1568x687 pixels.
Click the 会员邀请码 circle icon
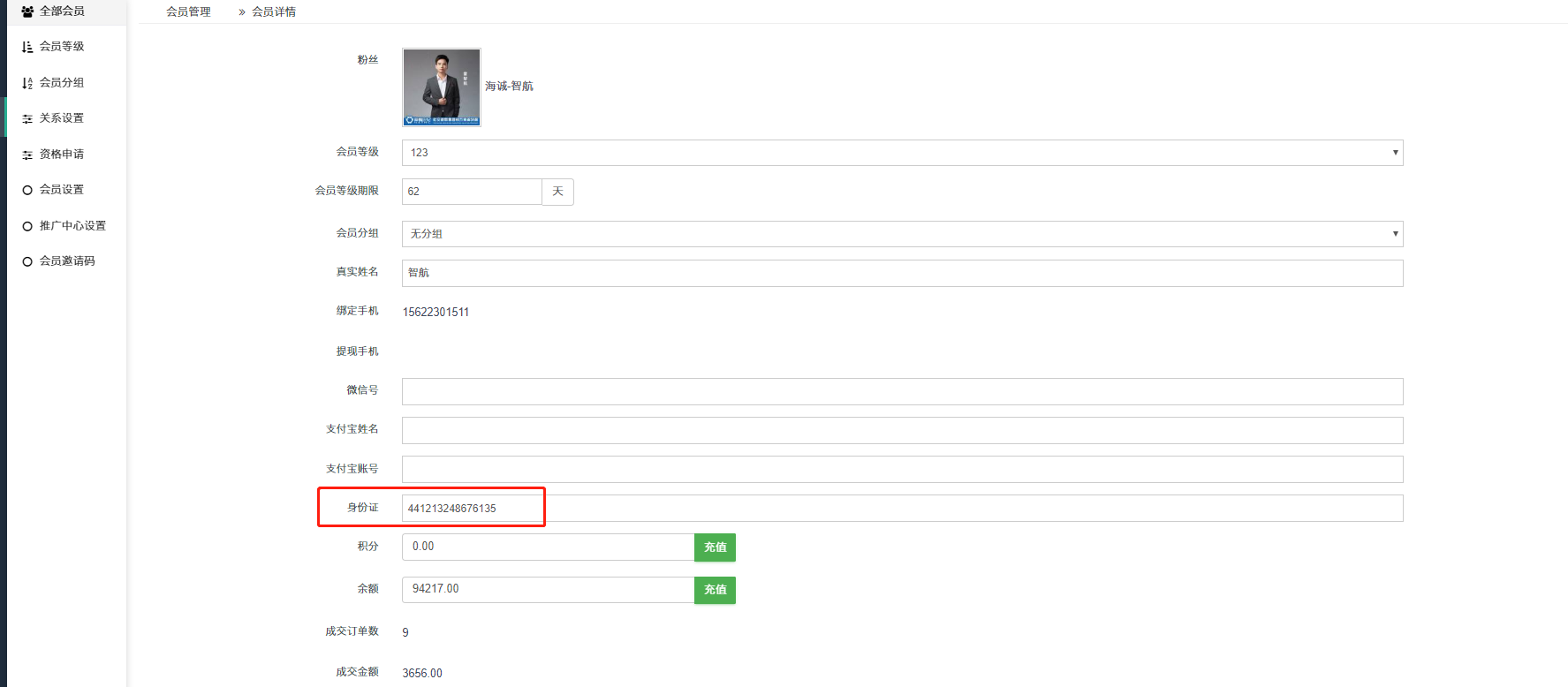(27, 261)
